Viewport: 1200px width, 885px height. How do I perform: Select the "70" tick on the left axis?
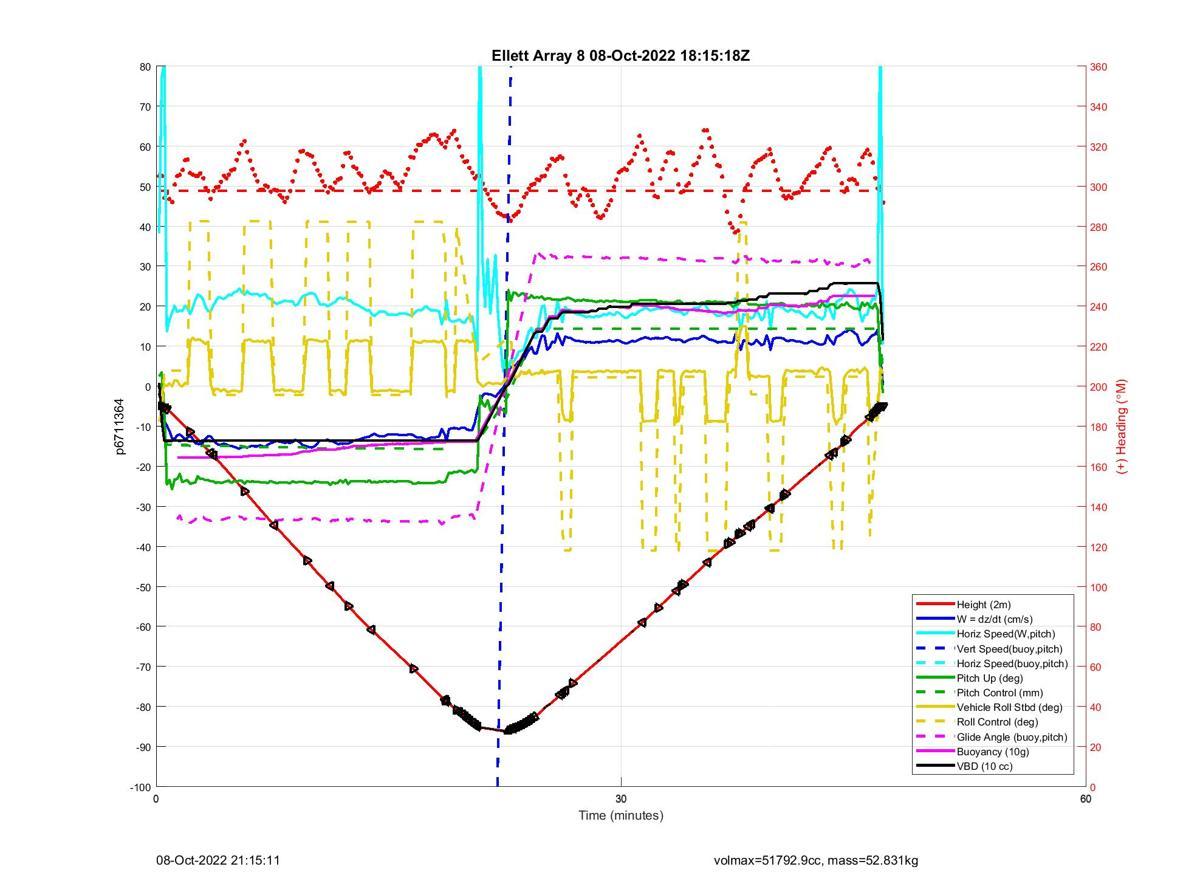pos(145,107)
